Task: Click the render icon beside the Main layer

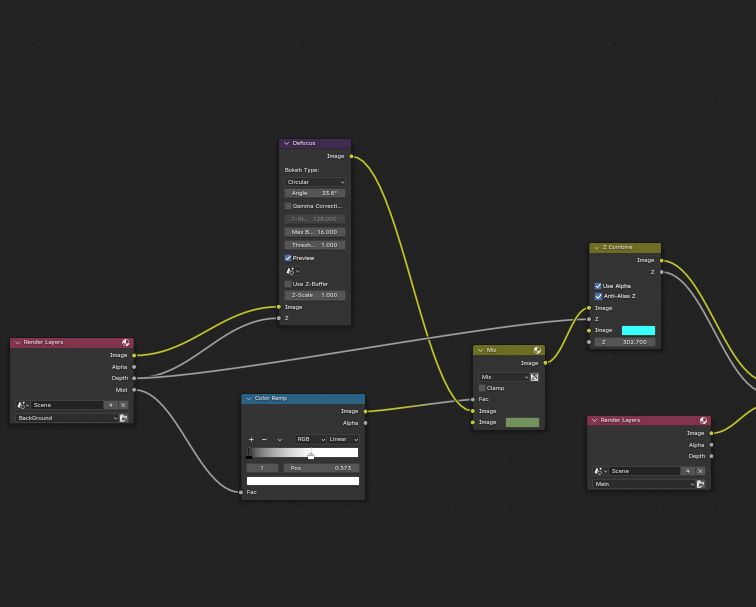Action: coord(701,484)
